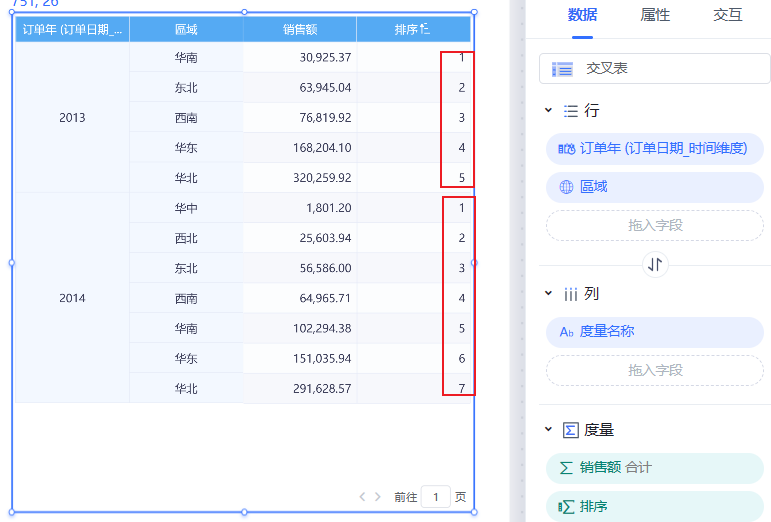Select the 度量名称 column field pill

point(654,332)
